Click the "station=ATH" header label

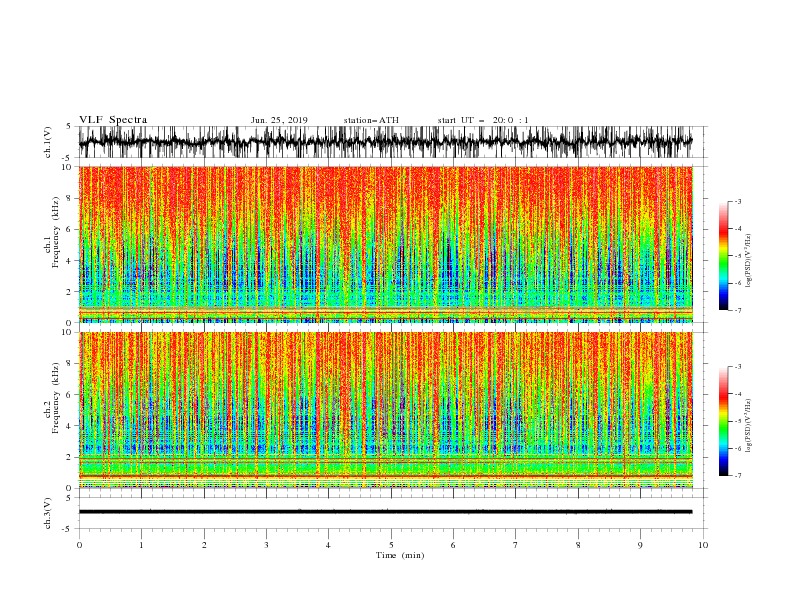pyautogui.click(x=371, y=120)
